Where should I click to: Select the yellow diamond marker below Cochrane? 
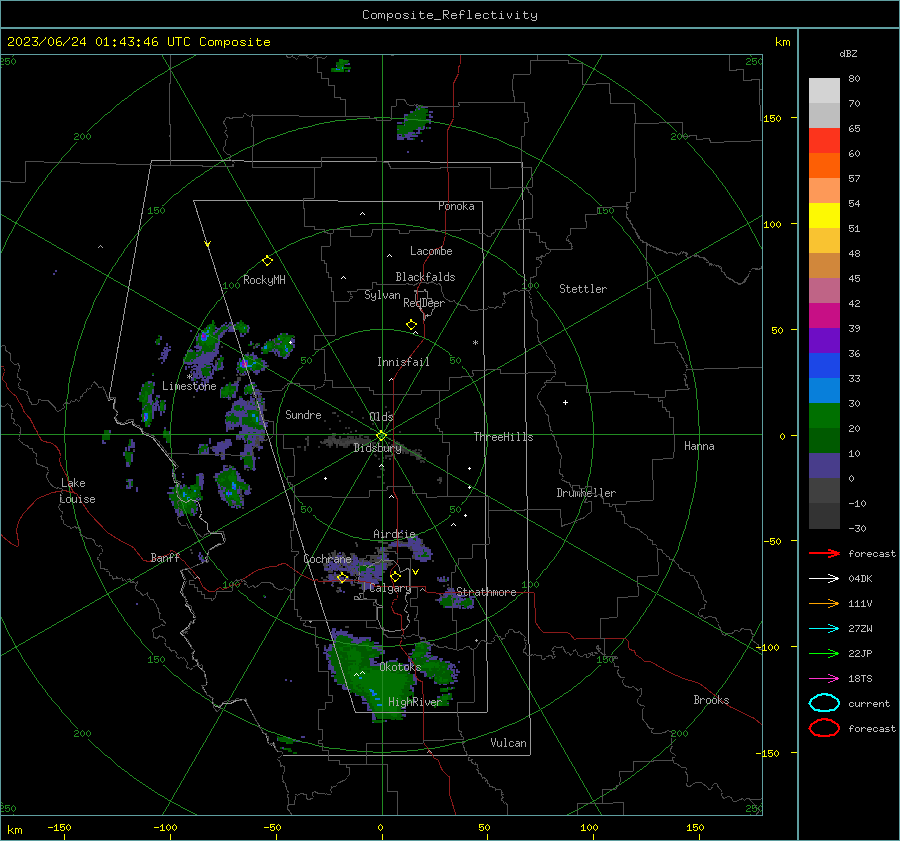tap(343, 578)
